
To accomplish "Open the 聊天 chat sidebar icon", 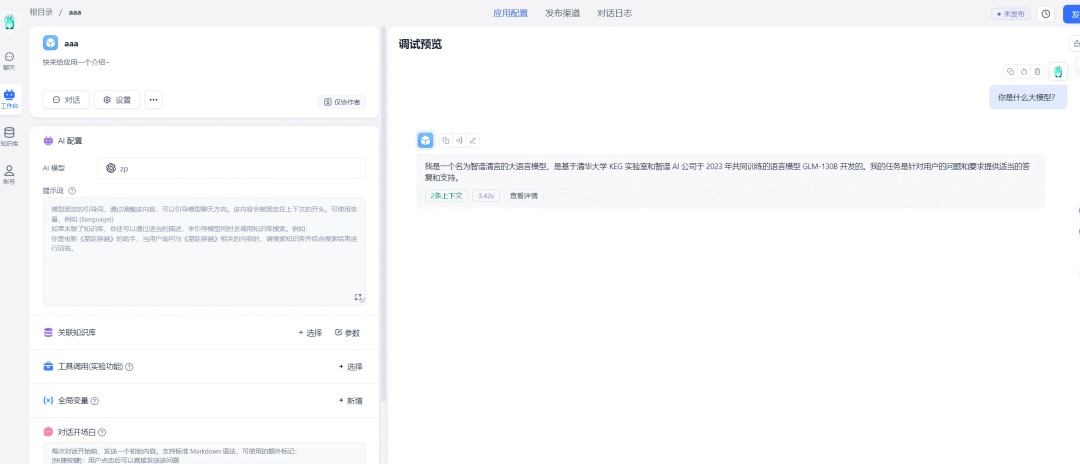I will pos(10,60).
